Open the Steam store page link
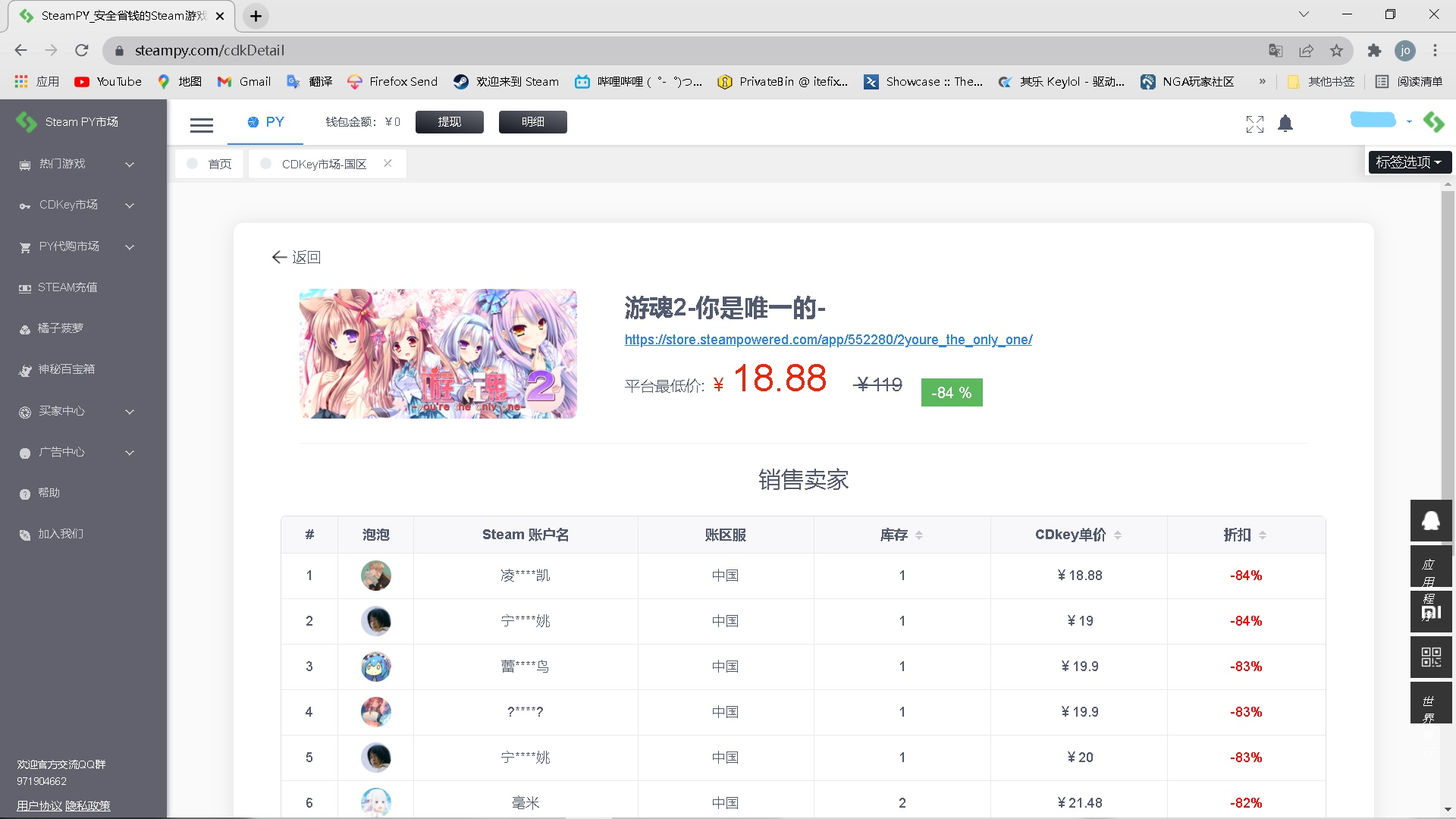The width and height of the screenshot is (1456, 819). [828, 340]
